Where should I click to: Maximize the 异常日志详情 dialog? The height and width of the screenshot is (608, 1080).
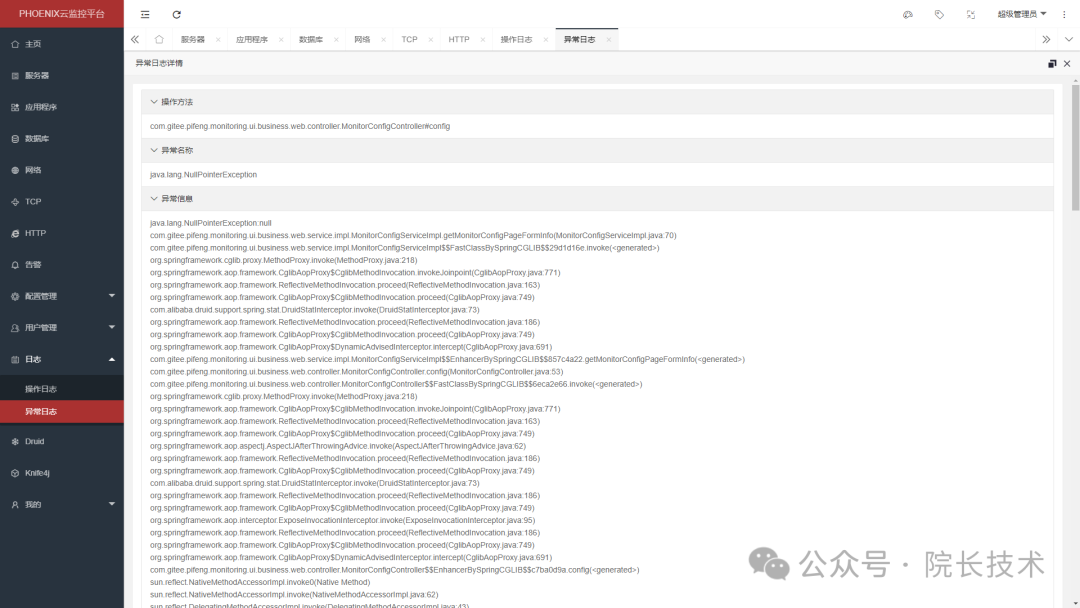[1052, 63]
